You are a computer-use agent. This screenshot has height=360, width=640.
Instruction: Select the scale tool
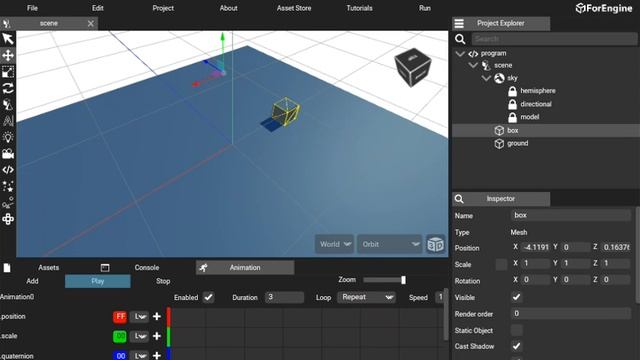tap(8, 72)
